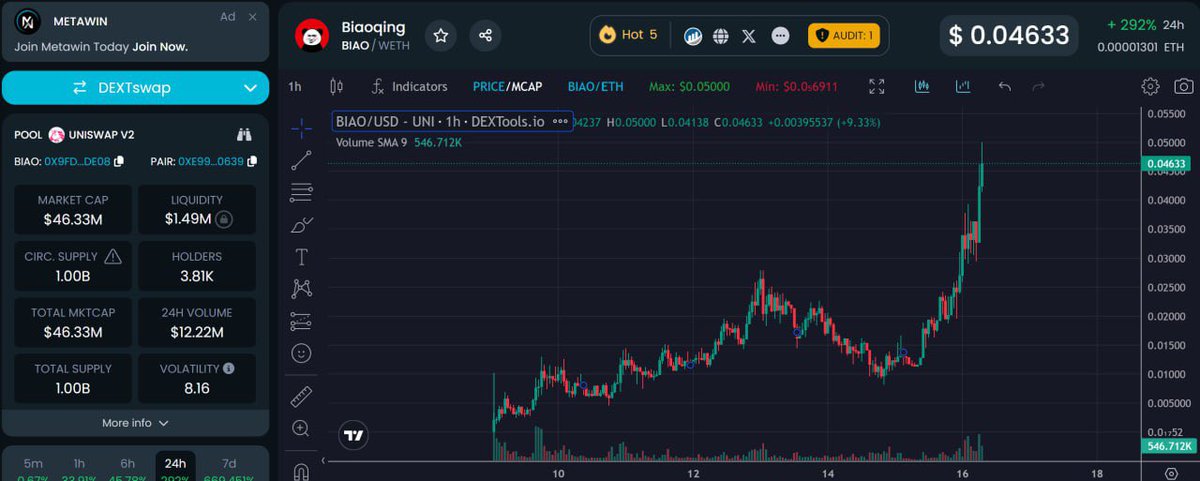The width and height of the screenshot is (1200, 481).
Task: Redo the last chart action
Action: coord(1038,87)
